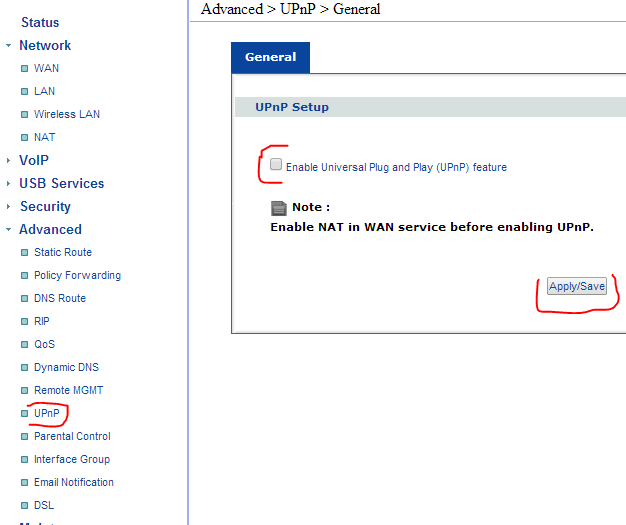Click the square icon beside WAN
The width and height of the screenshot is (626, 525).
pyautogui.click(x=25, y=69)
